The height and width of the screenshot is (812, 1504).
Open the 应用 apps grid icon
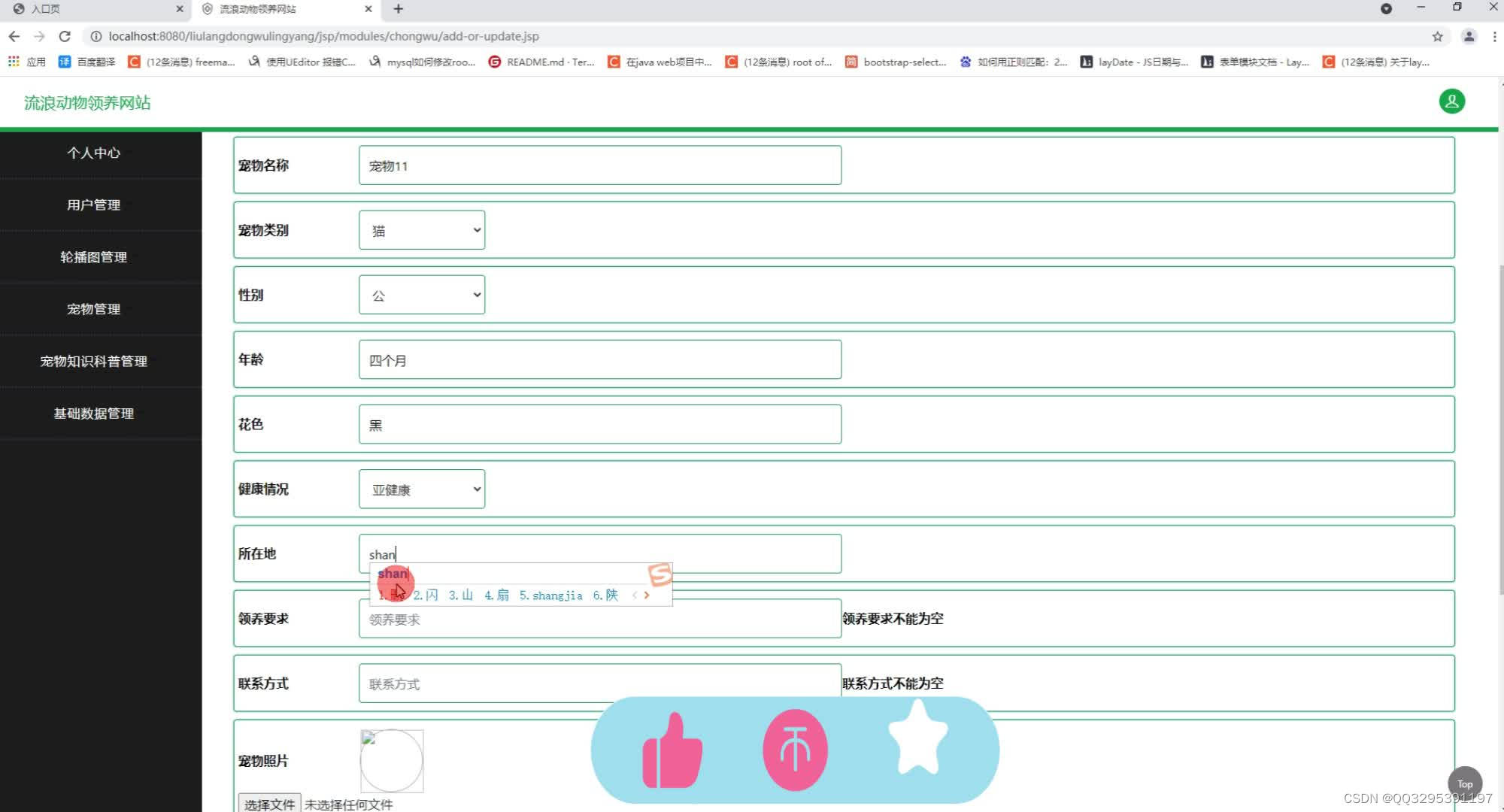coord(14,62)
